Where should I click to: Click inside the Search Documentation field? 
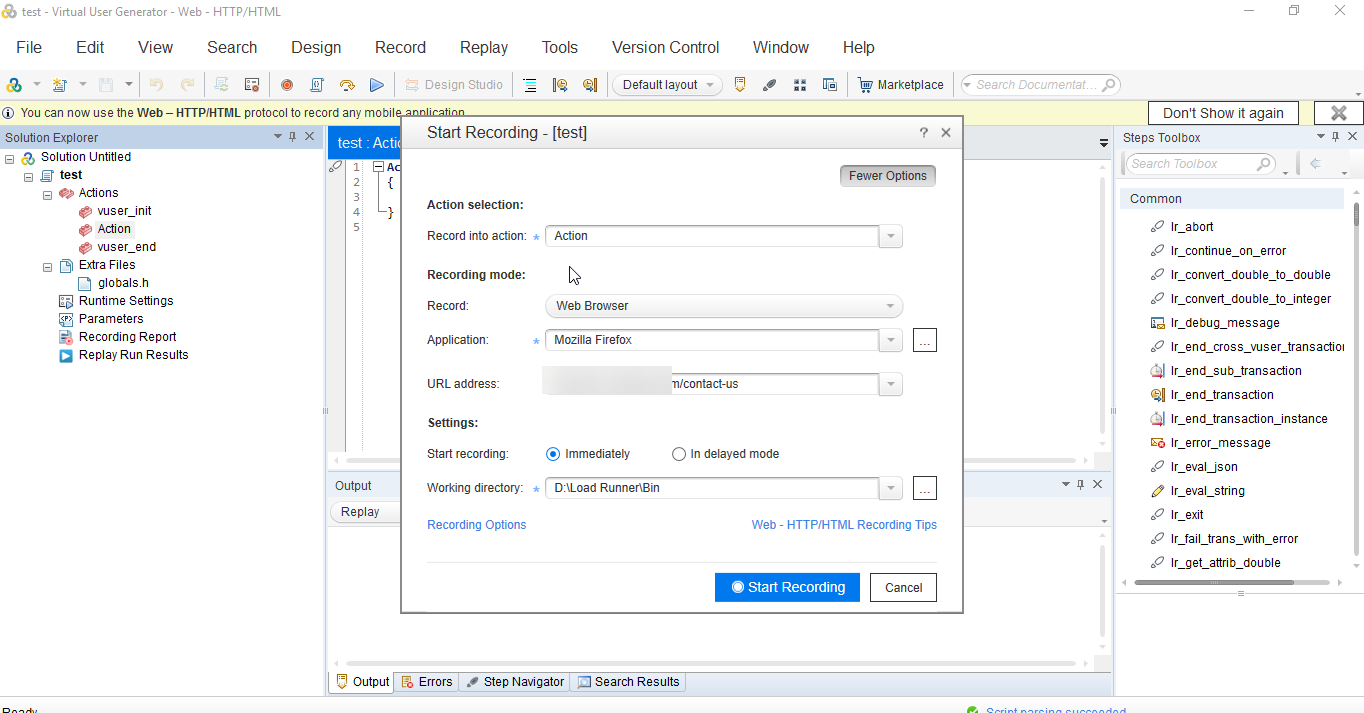(x=1035, y=85)
